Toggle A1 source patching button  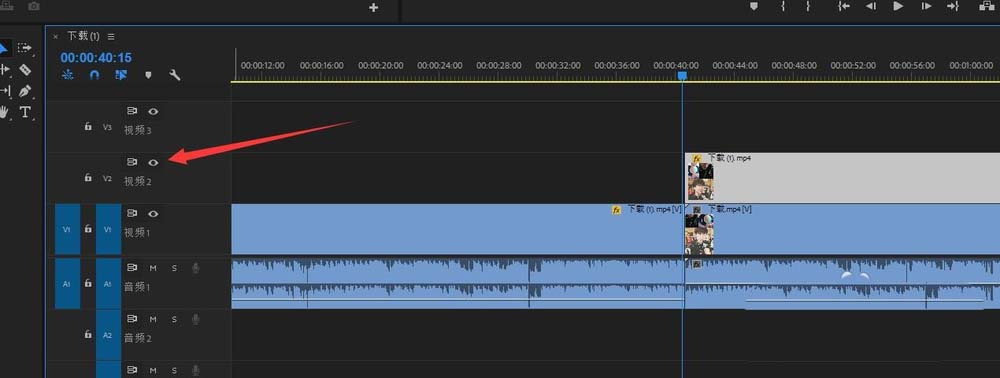point(68,284)
